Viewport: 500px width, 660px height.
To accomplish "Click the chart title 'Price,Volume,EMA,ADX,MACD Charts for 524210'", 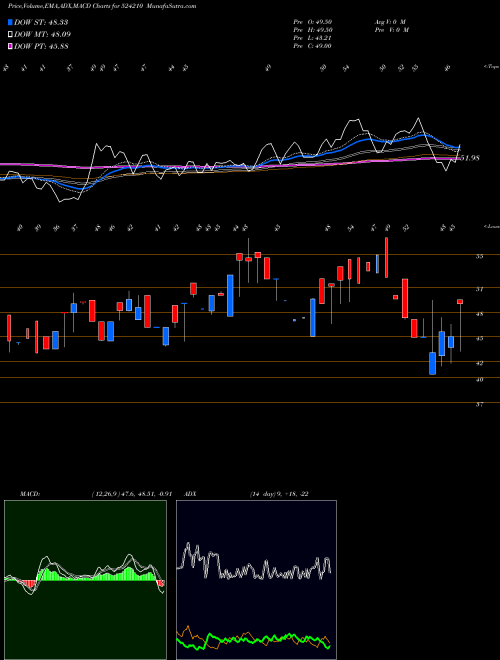I will coord(76,7).
